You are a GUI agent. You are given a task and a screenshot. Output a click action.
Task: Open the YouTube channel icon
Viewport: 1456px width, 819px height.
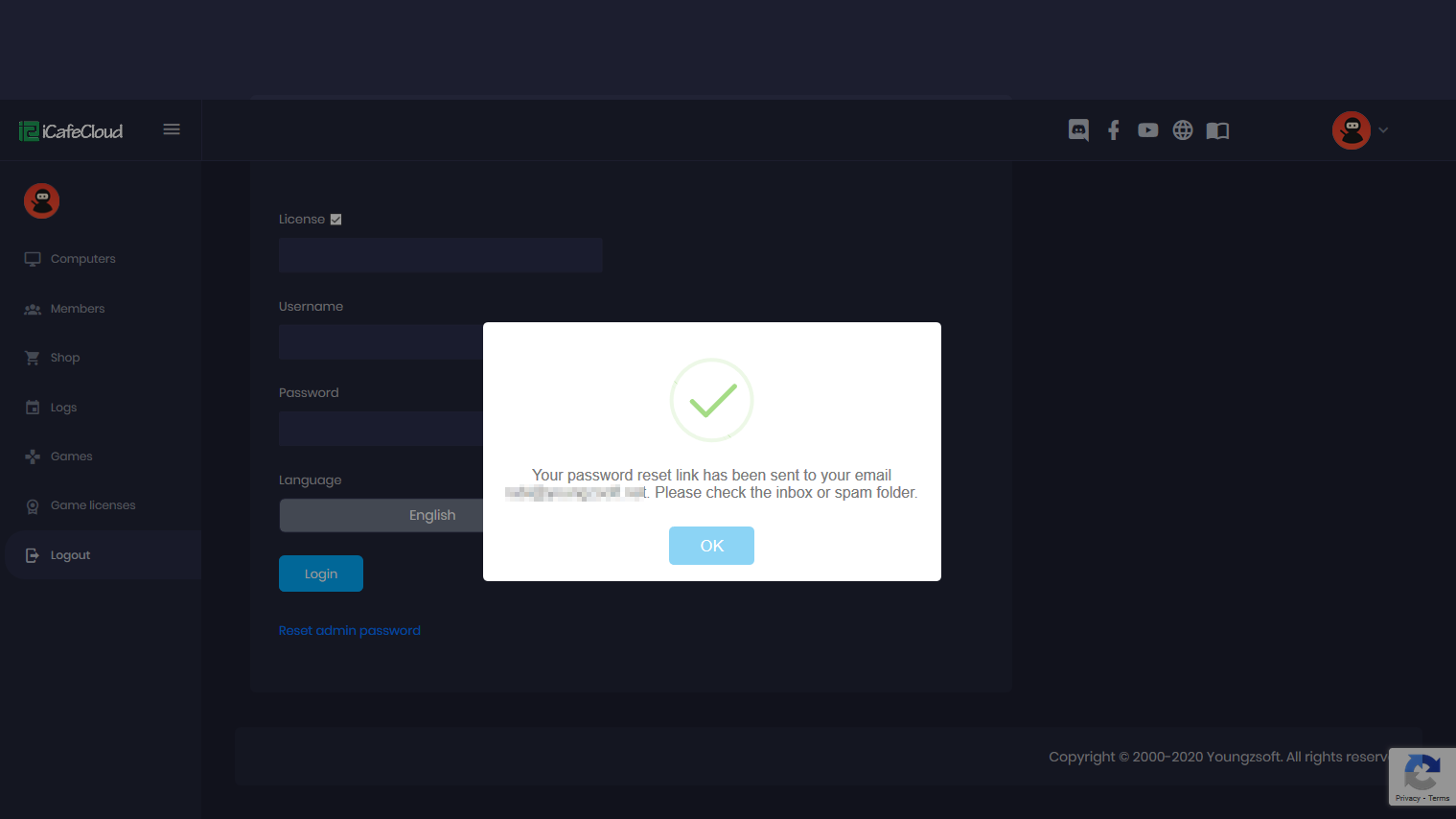1148,130
